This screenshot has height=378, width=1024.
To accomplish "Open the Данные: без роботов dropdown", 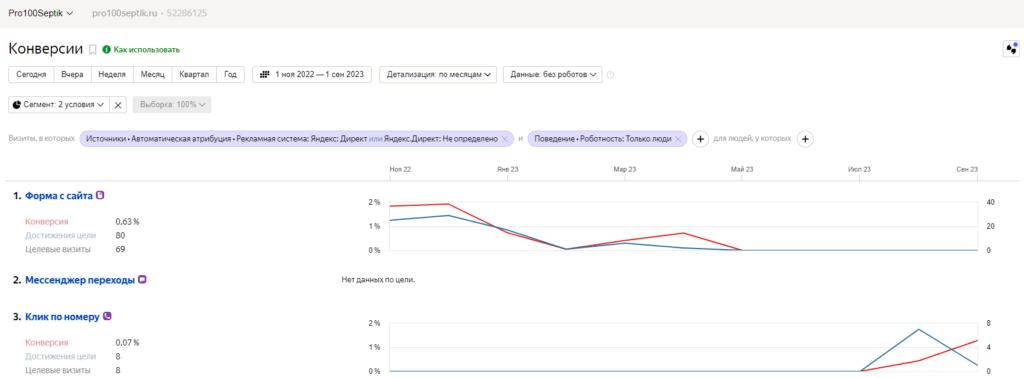I will 552,74.
